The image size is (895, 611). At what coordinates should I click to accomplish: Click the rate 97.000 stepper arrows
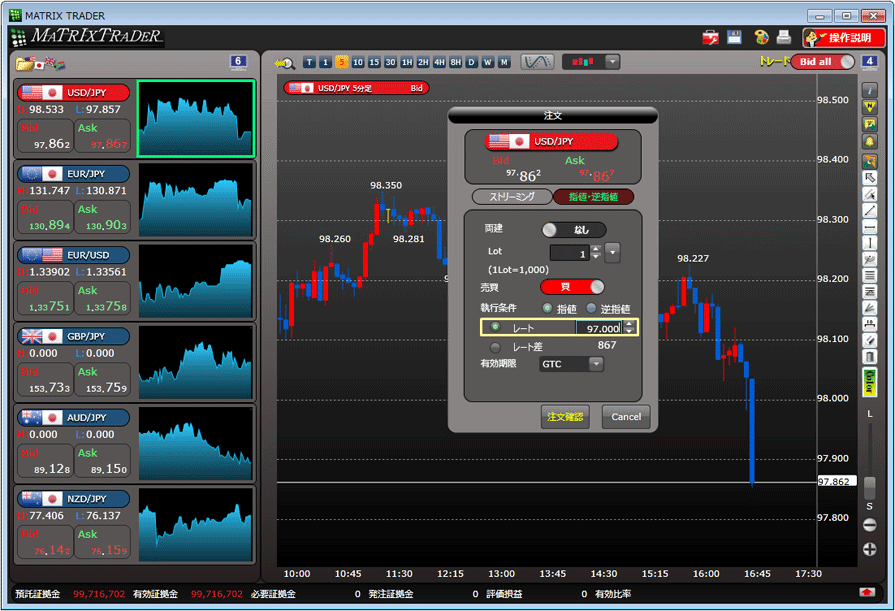(629, 328)
